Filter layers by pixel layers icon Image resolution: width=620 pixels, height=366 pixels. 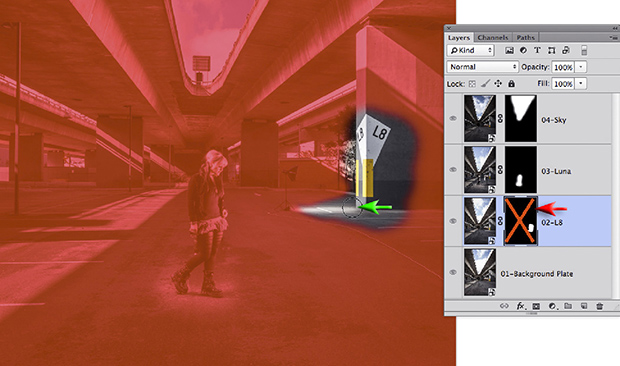[x=510, y=50]
